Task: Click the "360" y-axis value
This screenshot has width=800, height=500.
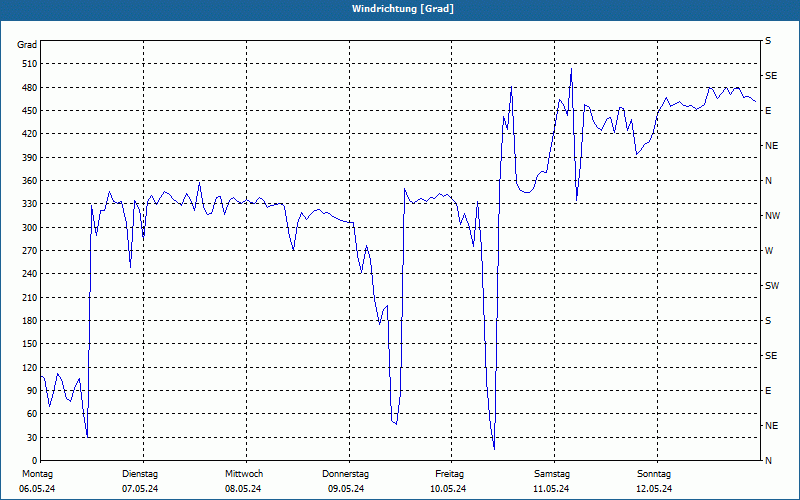Action: (x=30, y=181)
